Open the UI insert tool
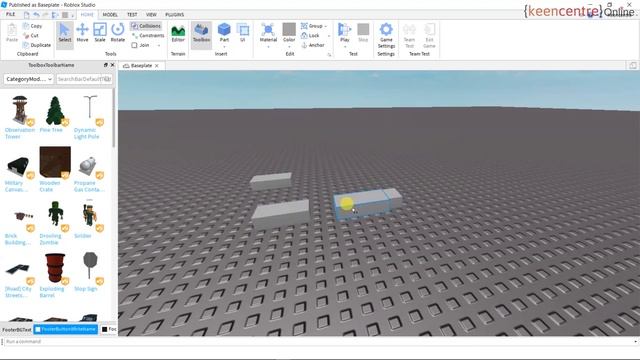The image size is (640, 360). click(x=243, y=33)
